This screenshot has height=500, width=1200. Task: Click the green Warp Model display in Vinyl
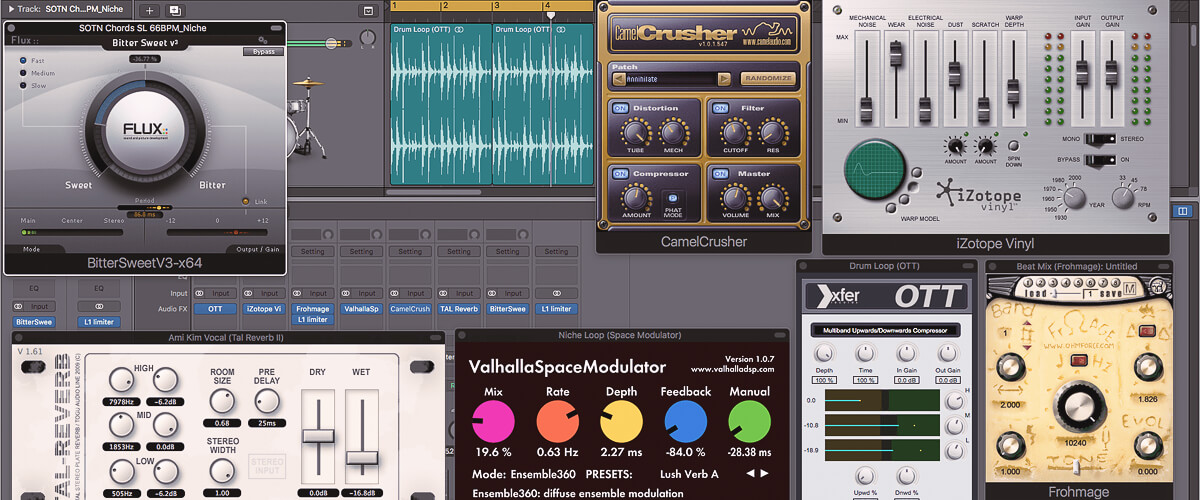pos(874,168)
